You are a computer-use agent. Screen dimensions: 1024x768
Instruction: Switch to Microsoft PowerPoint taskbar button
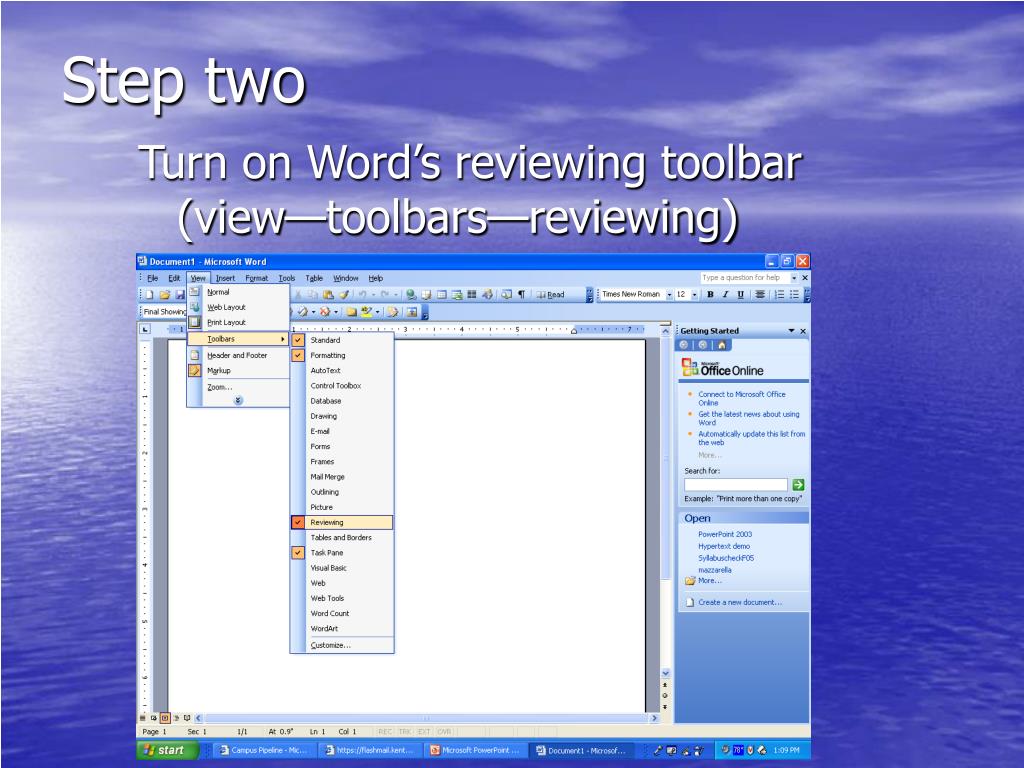pyautogui.click(x=475, y=750)
